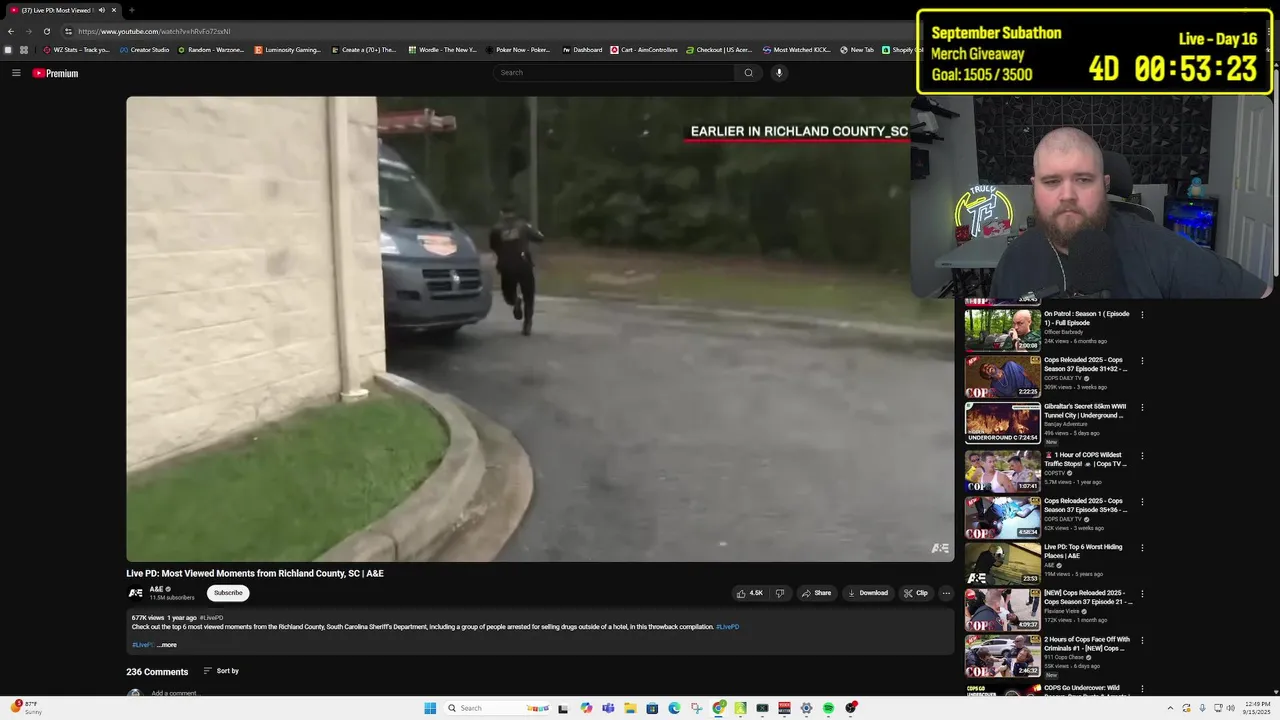The width and height of the screenshot is (1280, 720).
Task: Click the Add a comment field
Action: point(174,693)
